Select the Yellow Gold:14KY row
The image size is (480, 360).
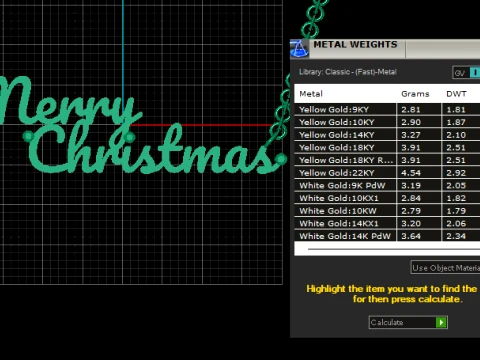tap(387, 135)
